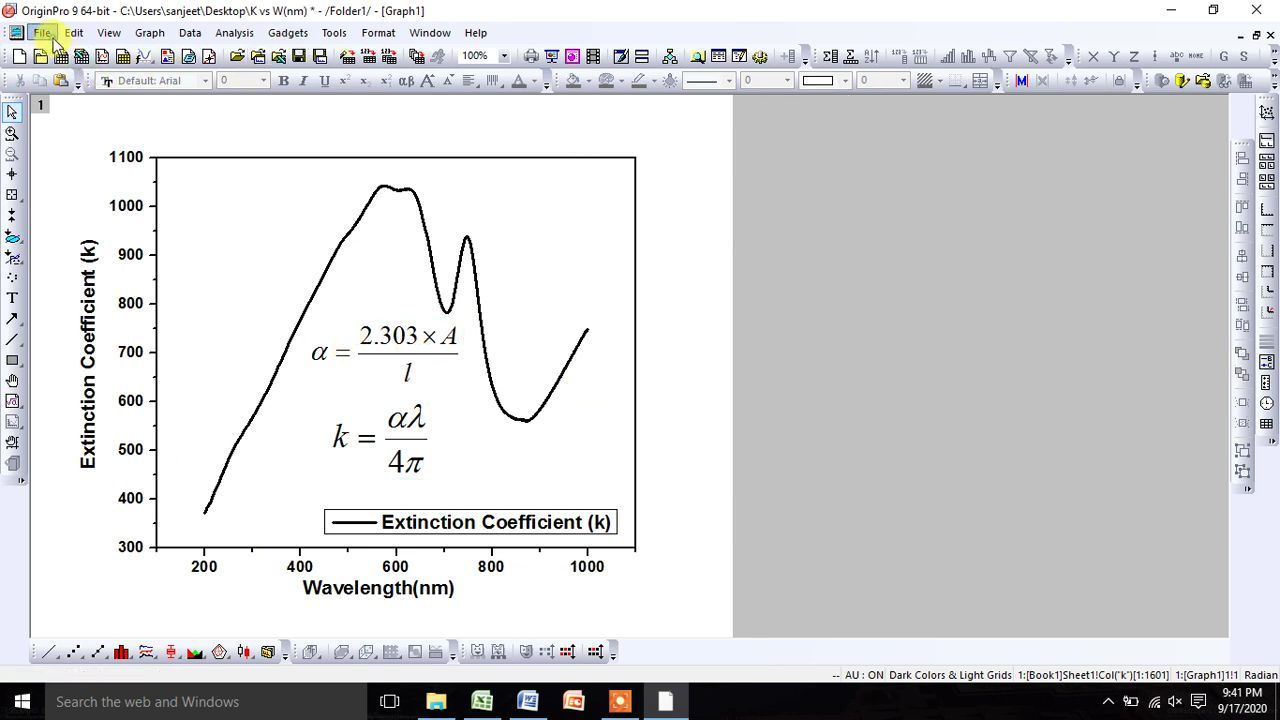Image resolution: width=1280 pixels, height=720 pixels.
Task: Click the Windows Start button
Action: (x=22, y=702)
